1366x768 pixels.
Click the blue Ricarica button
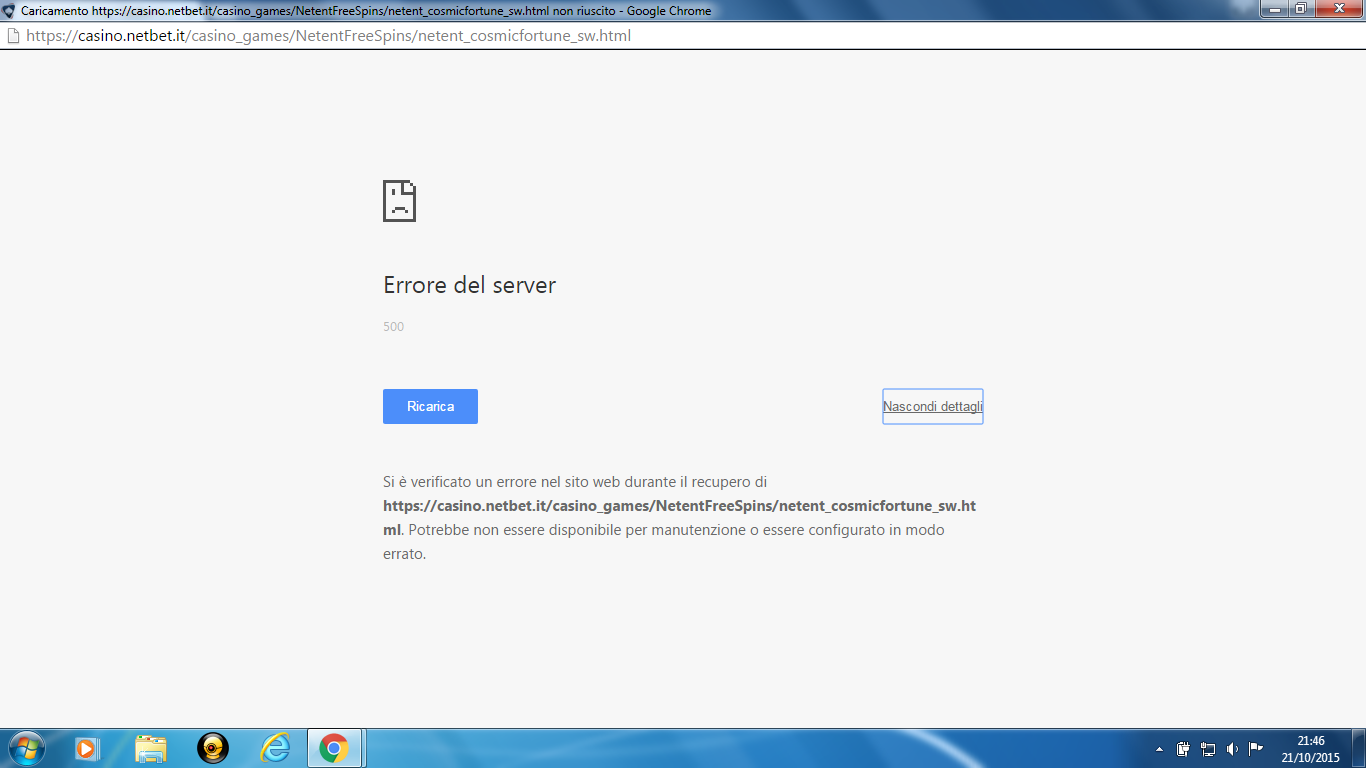430,406
